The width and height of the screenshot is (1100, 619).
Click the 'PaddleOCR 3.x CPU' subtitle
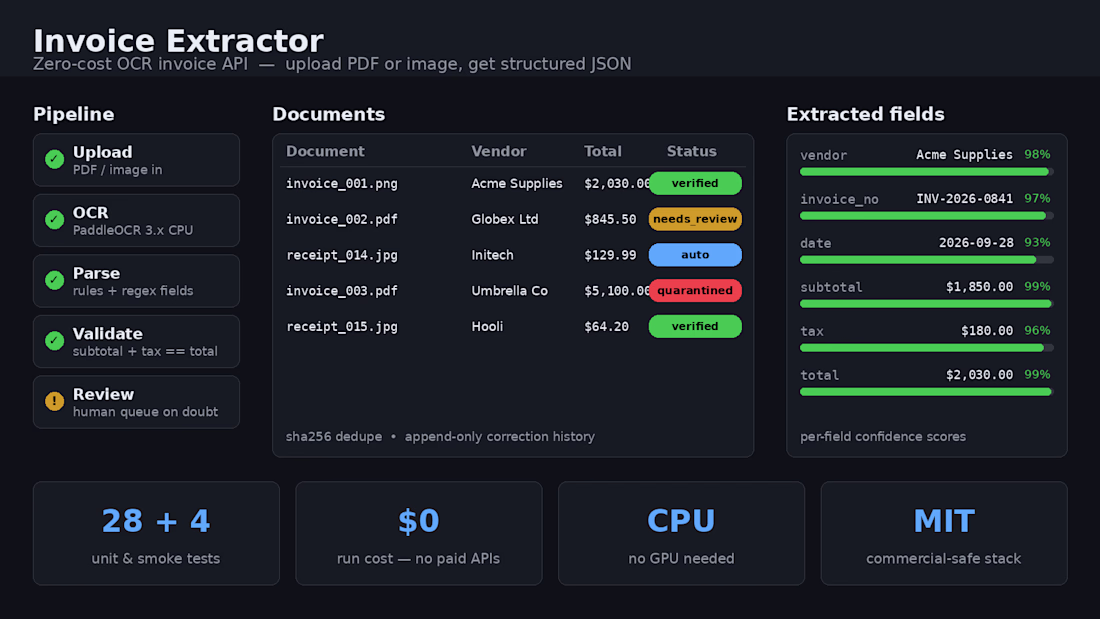pyautogui.click(x=133, y=230)
